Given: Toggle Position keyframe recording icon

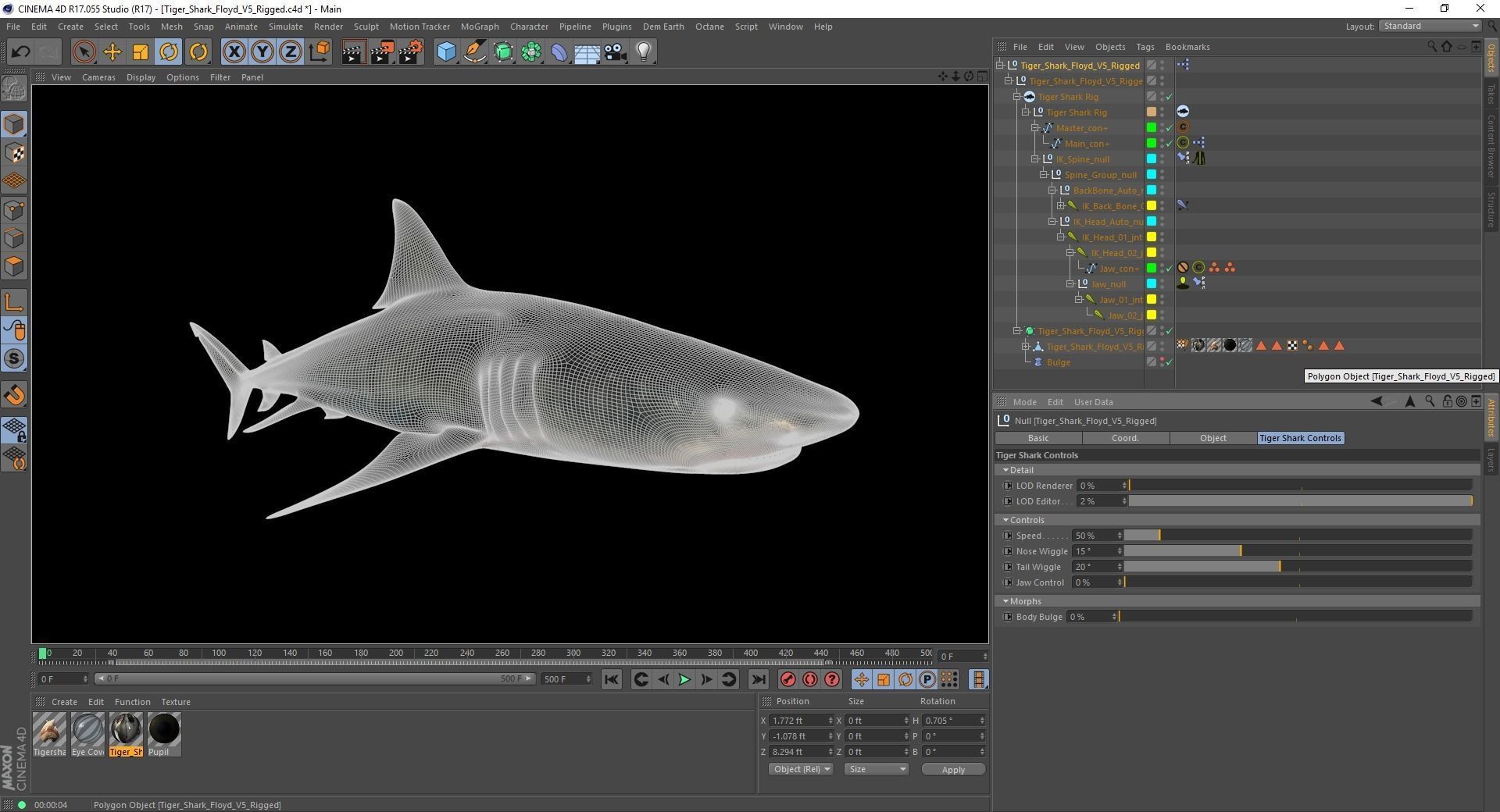Looking at the screenshot, I should [861, 679].
